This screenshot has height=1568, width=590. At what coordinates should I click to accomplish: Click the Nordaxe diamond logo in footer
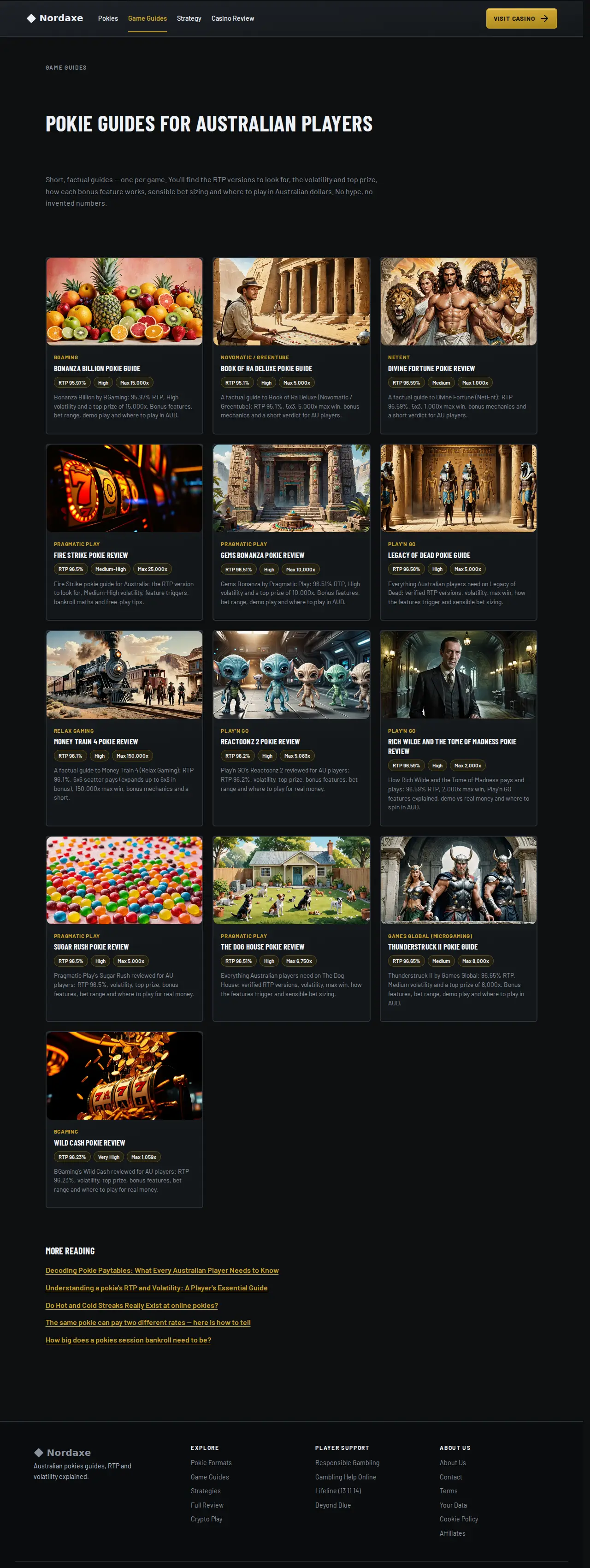(38, 1452)
